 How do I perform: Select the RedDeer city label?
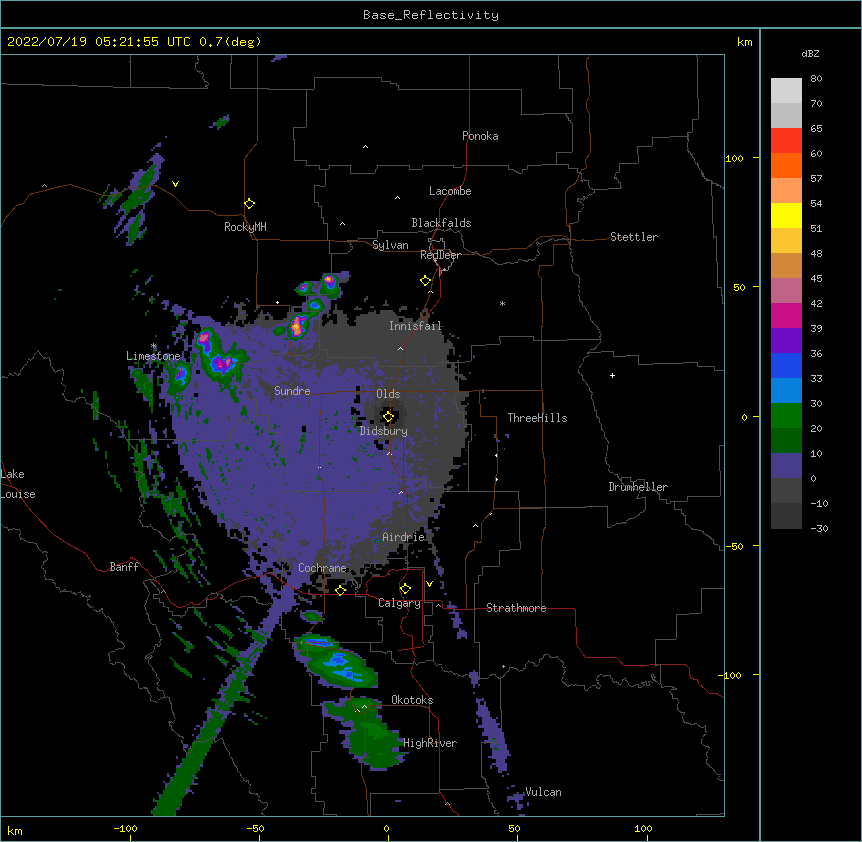tap(440, 255)
